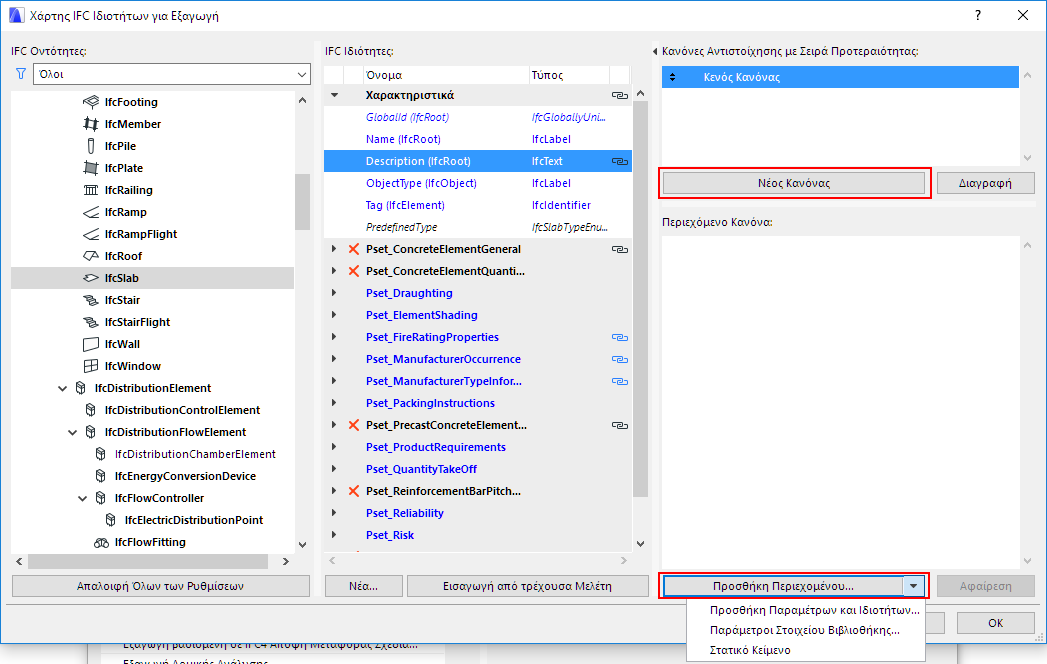Image resolution: width=1047 pixels, height=664 pixels.
Task: Click the 'Προσθήκη Περιεχομένου...' button
Action: pos(783,587)
